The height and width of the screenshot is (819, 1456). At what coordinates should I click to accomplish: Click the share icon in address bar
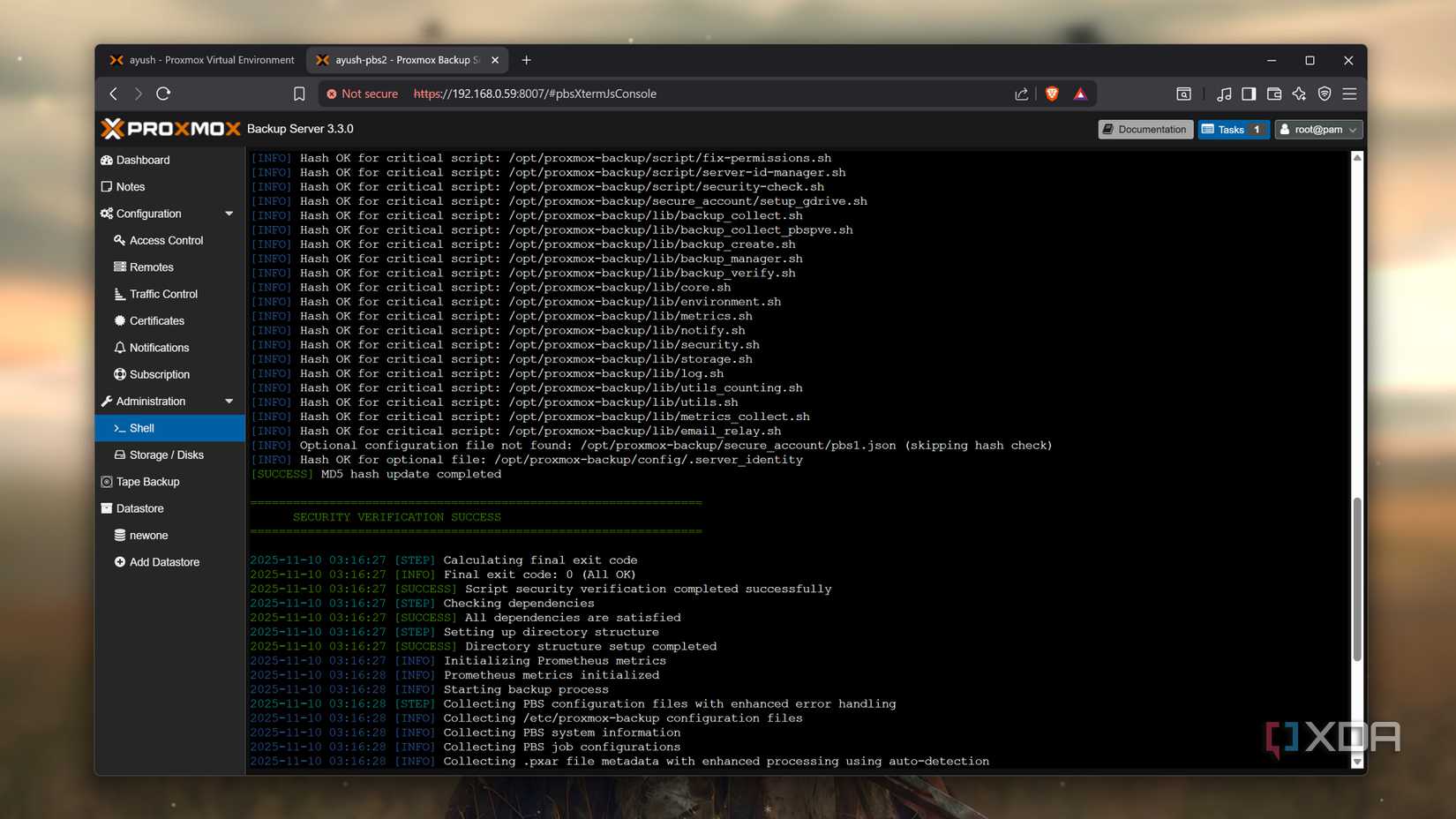(x=1021, y=94)
